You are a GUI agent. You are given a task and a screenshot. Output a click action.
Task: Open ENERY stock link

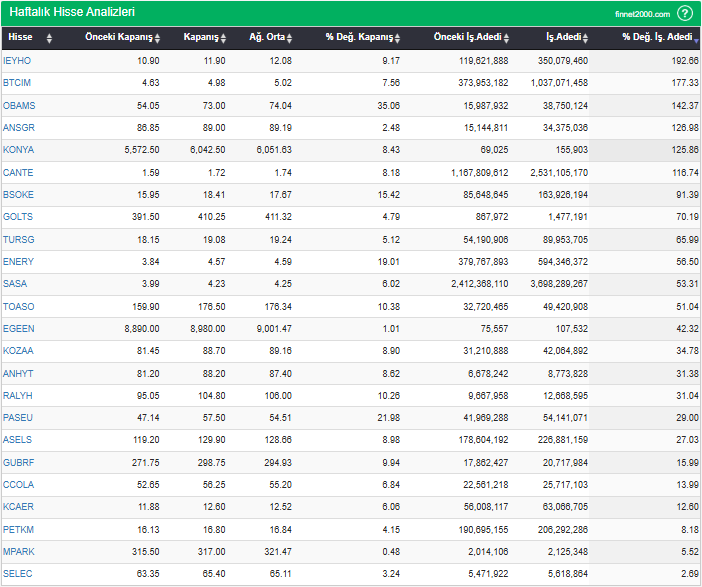pos(18,261)
